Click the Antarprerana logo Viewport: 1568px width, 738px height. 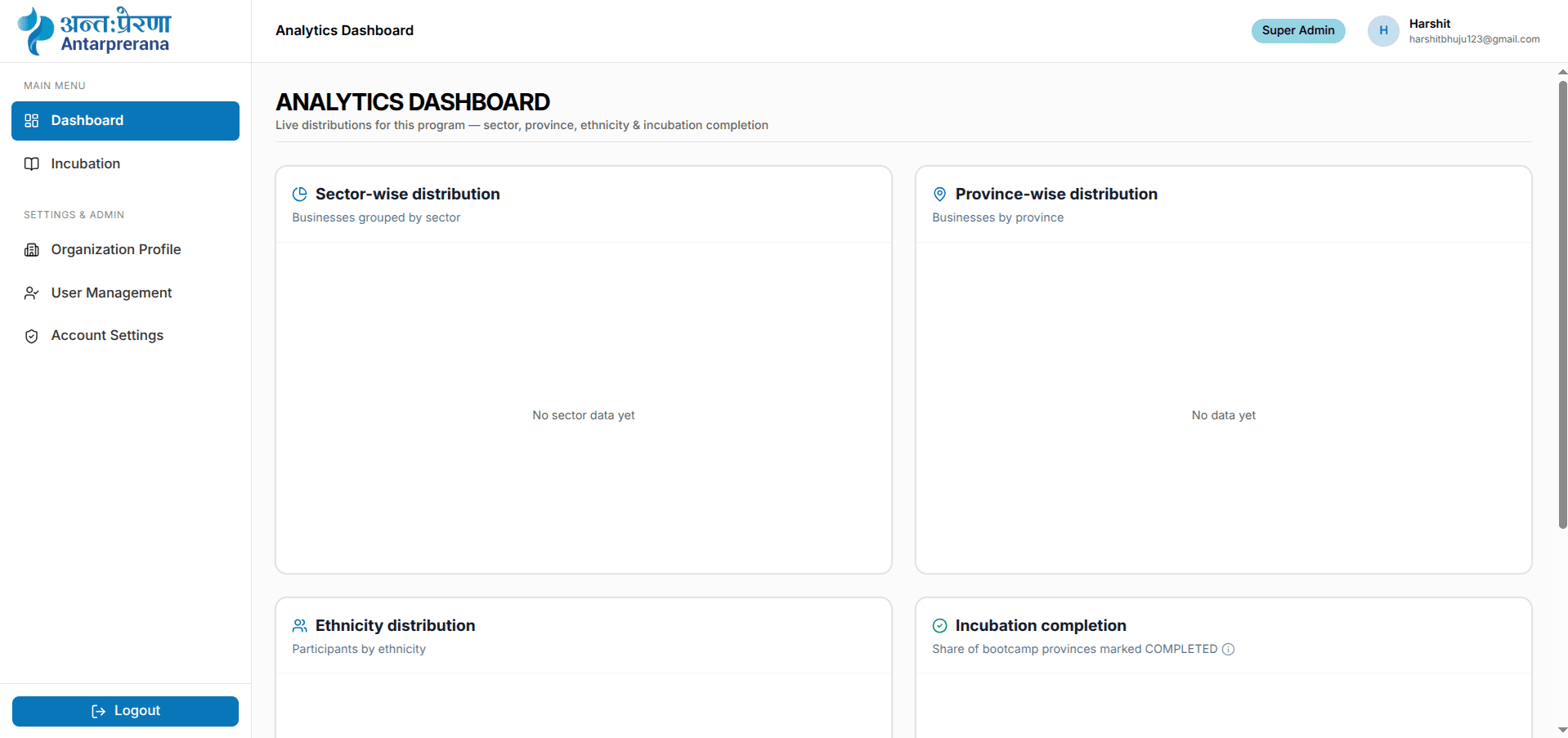(94, 31)
